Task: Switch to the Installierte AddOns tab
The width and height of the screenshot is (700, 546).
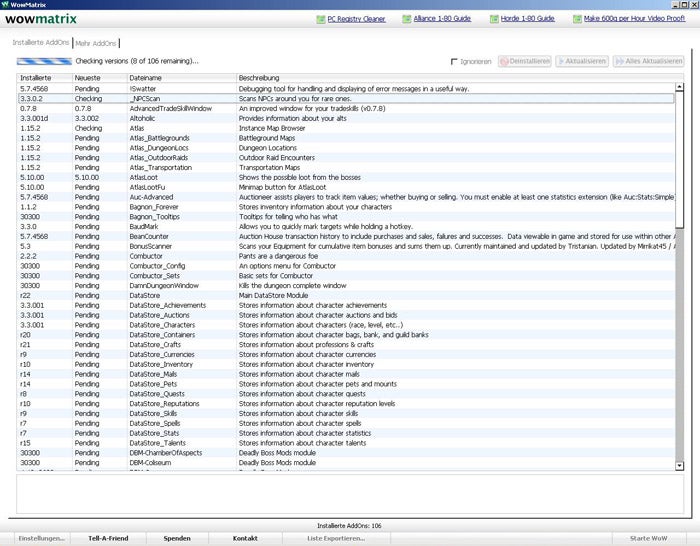Action: 41,42
